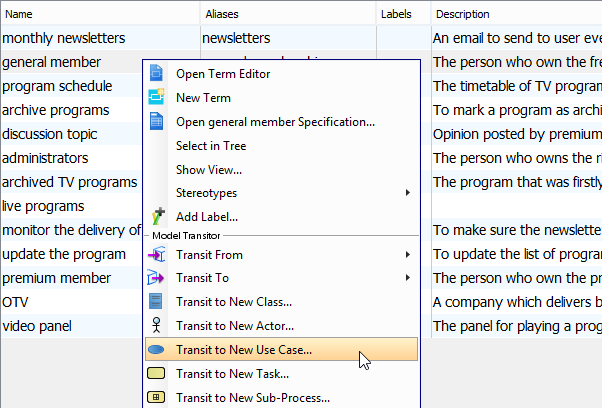Select the premium member term
This screenshot has height=408, width=602.
(x=56, y=278)
